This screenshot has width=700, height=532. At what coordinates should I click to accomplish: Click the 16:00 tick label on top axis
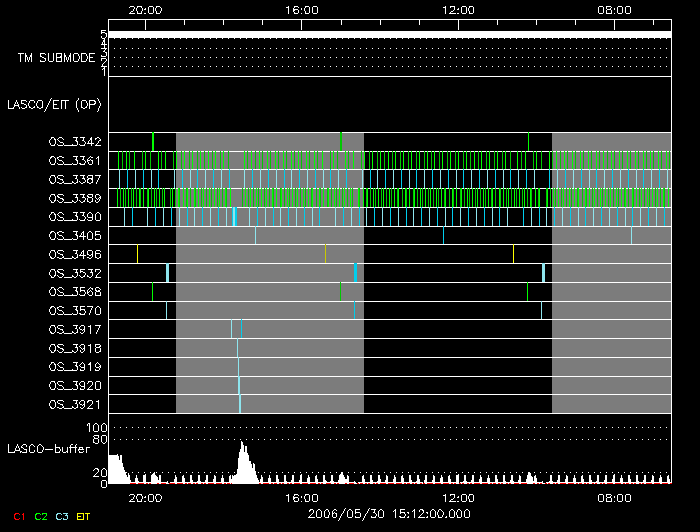pos(302,9)
